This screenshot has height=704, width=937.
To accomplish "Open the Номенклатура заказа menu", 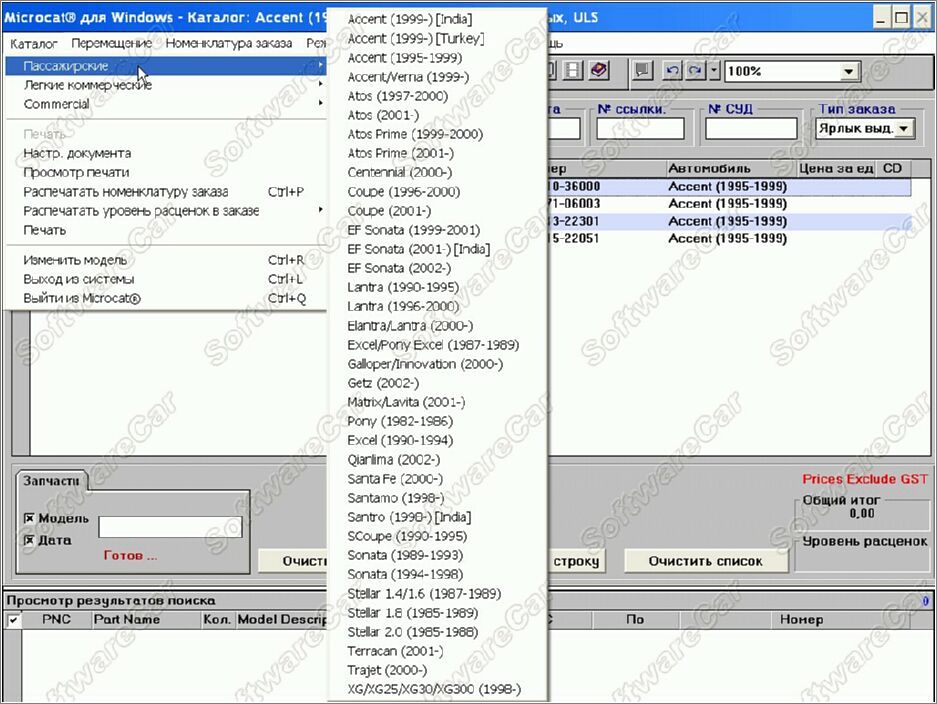I will click(229, 43).
